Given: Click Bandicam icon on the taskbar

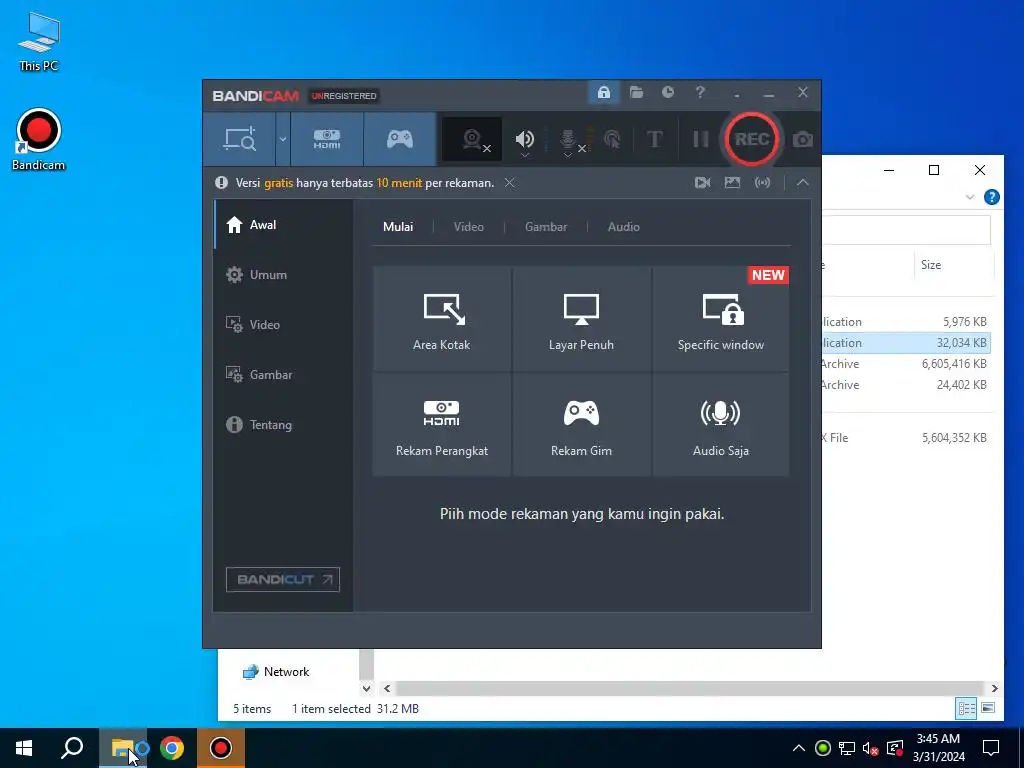Looking at the screenshot, I should tap(221, 748).
